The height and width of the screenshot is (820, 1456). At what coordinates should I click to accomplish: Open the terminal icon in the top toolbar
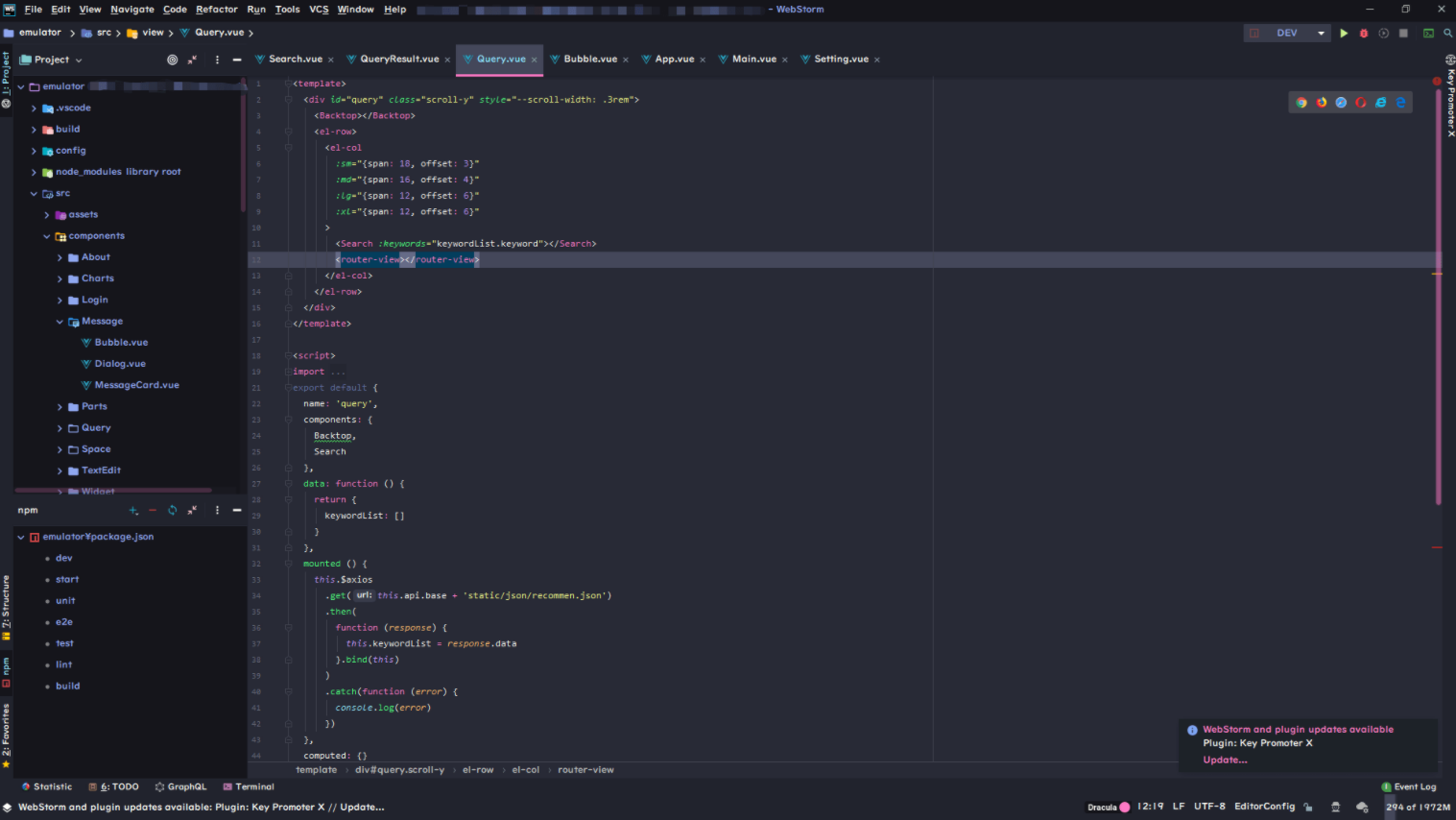tap(1428, 33)
